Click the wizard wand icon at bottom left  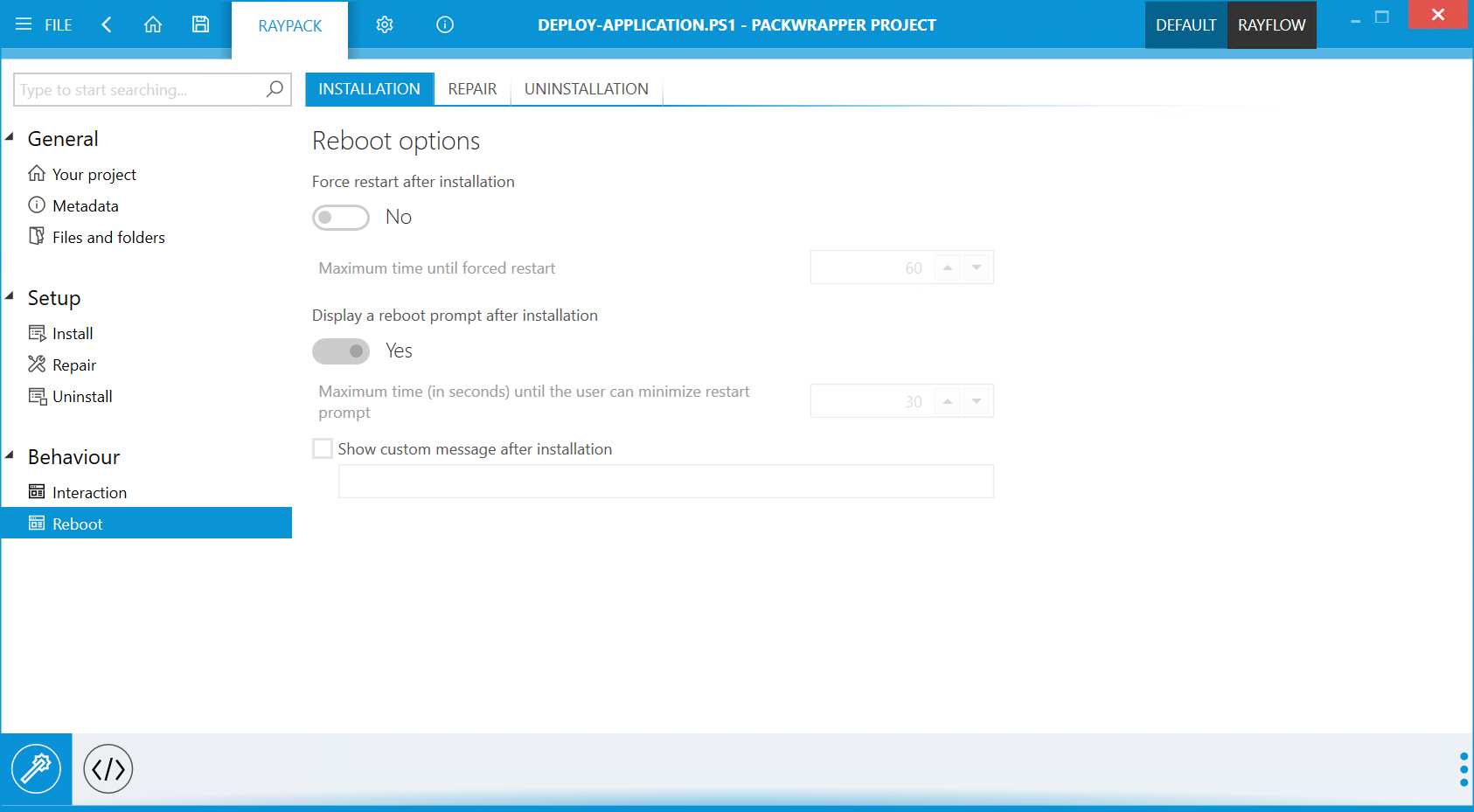(36, 769)
